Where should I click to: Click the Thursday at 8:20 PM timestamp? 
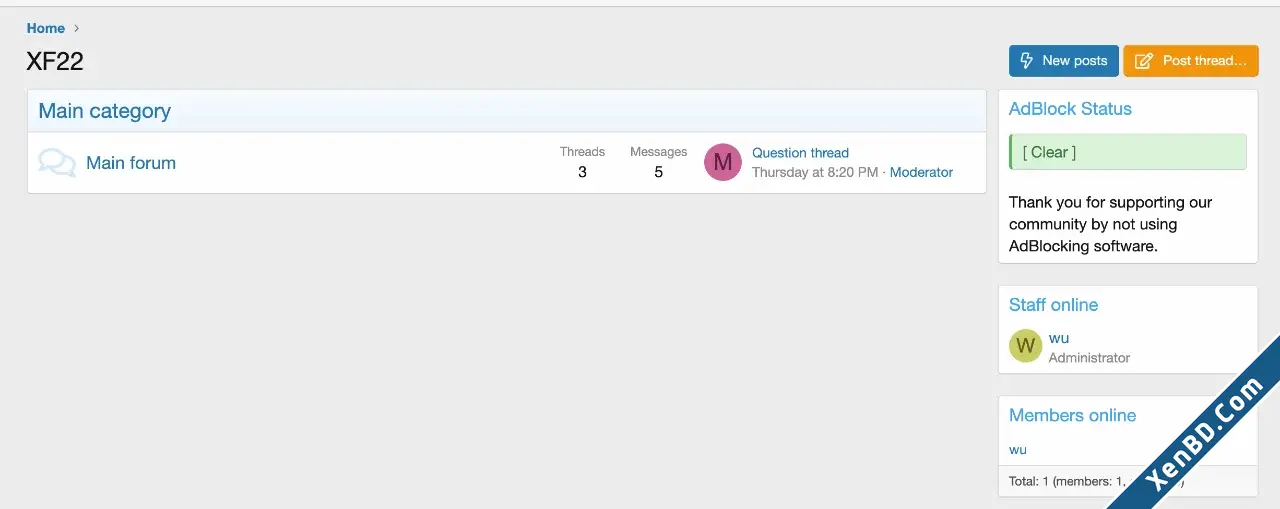point(815,172)
